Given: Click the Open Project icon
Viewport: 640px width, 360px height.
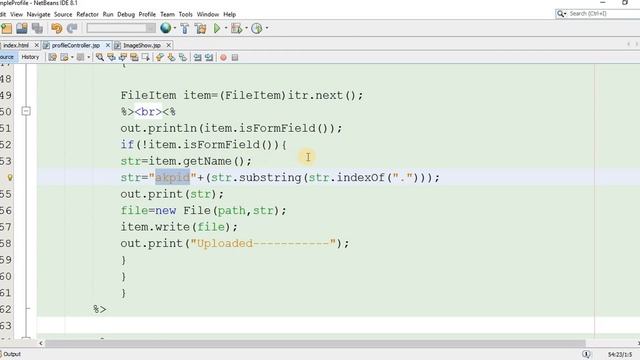Looking at the screenshot, I should pos(22,28).
